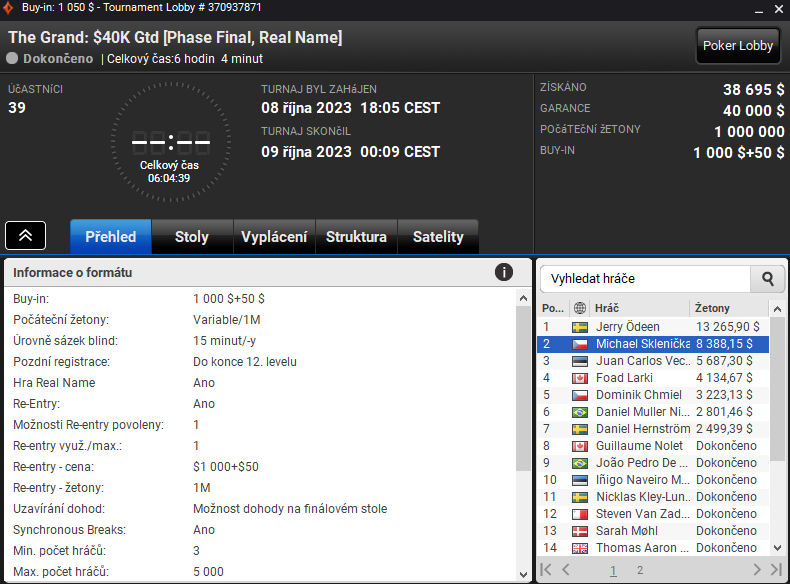Click the globe country column icon
This screenshot has height=584, width=790.
pos(579,308)
